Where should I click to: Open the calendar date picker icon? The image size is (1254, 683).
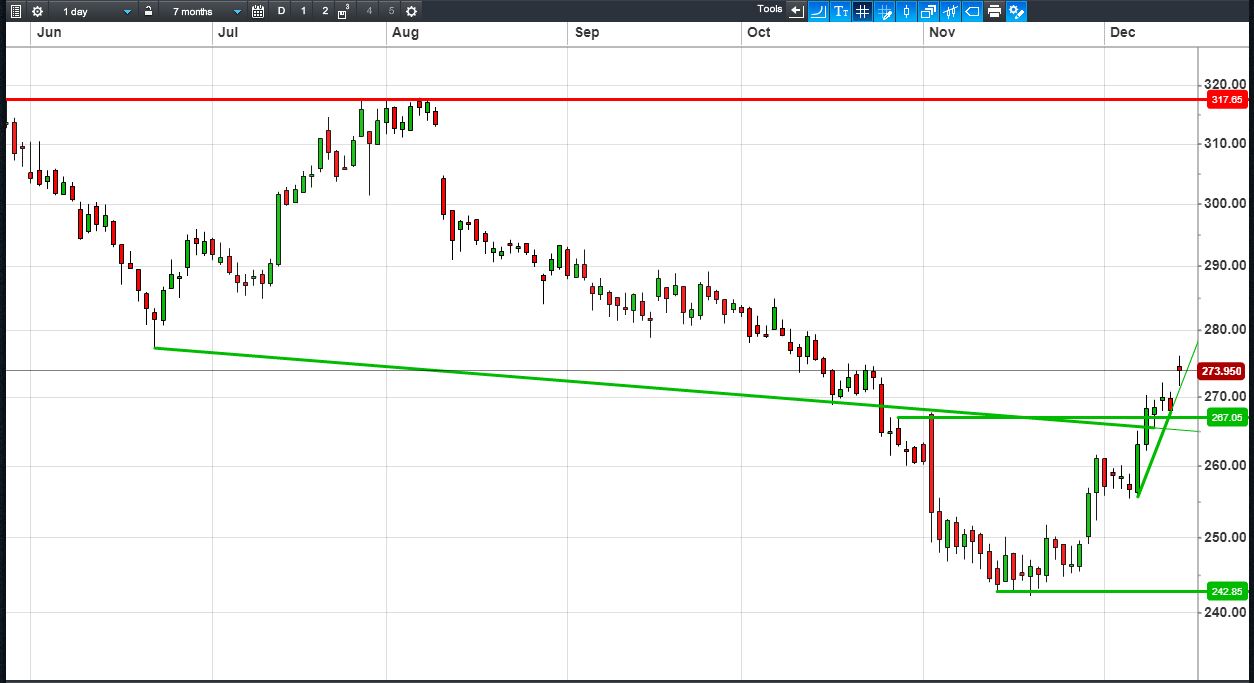tap(258, 11)
